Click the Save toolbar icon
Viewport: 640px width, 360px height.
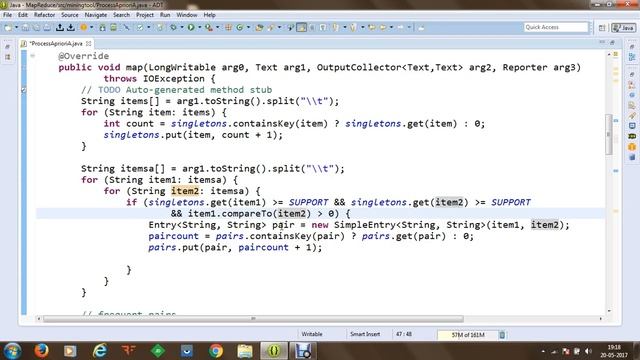(x=25, y=27)
